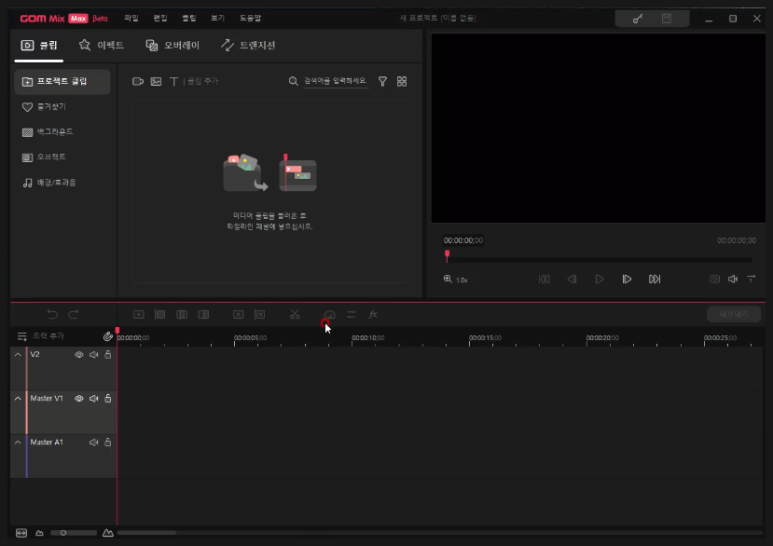
Task: Open the 백그라운드 category
Action: coord(47,132)
